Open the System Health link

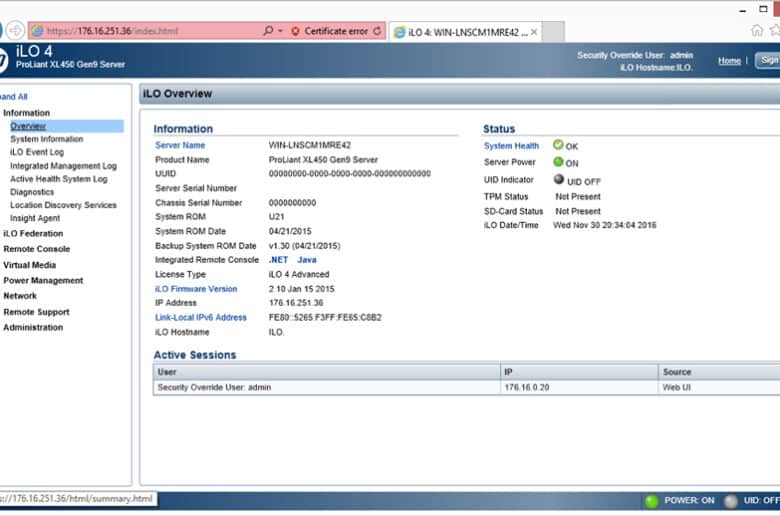tap(511, 146)
